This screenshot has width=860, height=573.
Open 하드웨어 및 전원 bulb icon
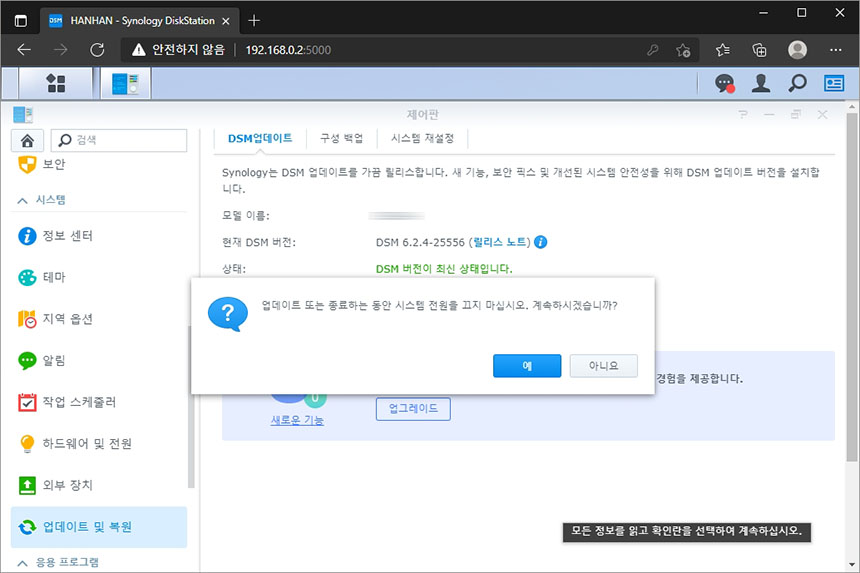27,444
